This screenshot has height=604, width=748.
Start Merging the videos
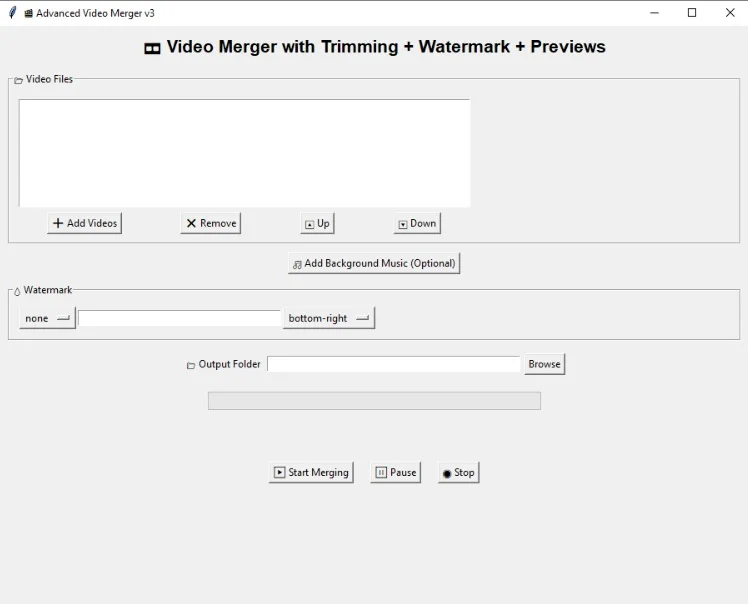(311, 472)
